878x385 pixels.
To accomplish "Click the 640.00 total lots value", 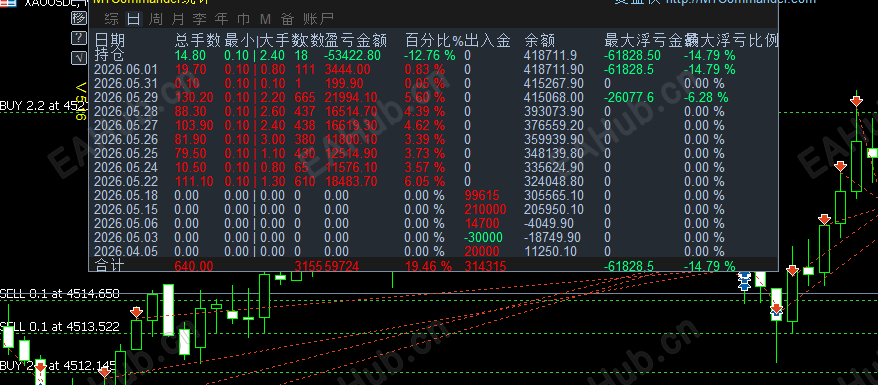I will [194, 266].
